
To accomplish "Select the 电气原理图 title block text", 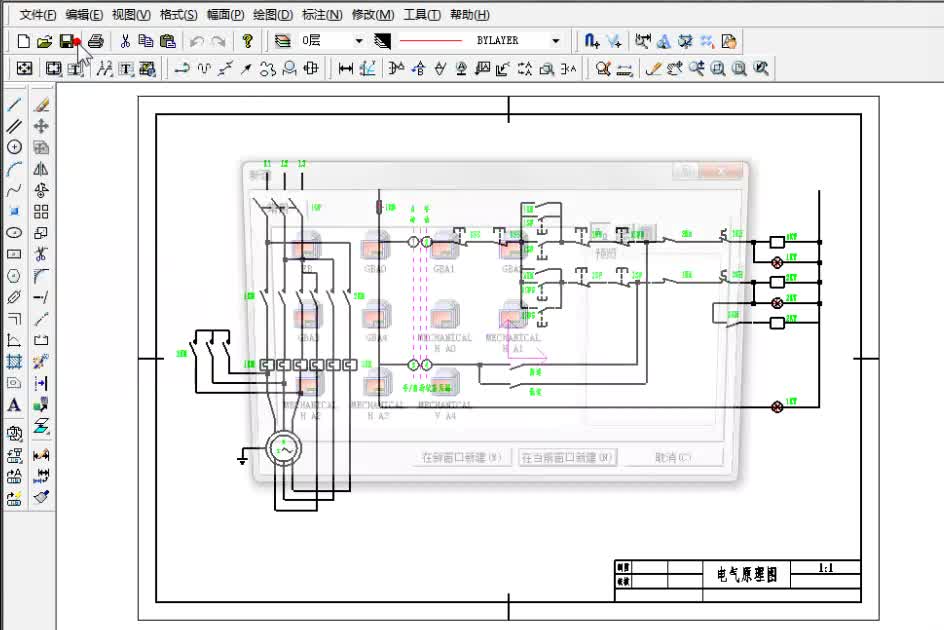I will pyautogui.click(x=747, y=575).
